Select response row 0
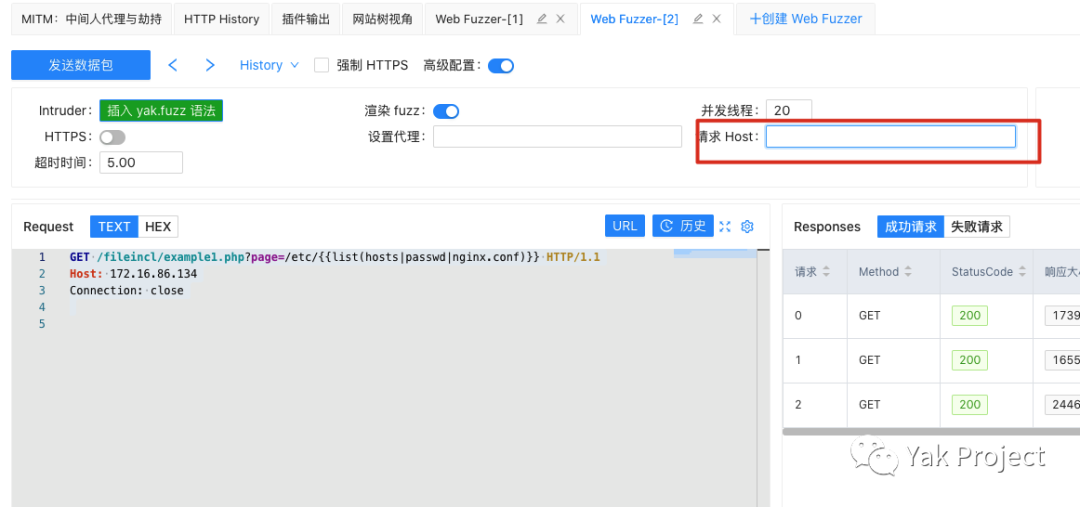Screen dimensions: 1080x507 pyautogui.click(x=931, y=316)
